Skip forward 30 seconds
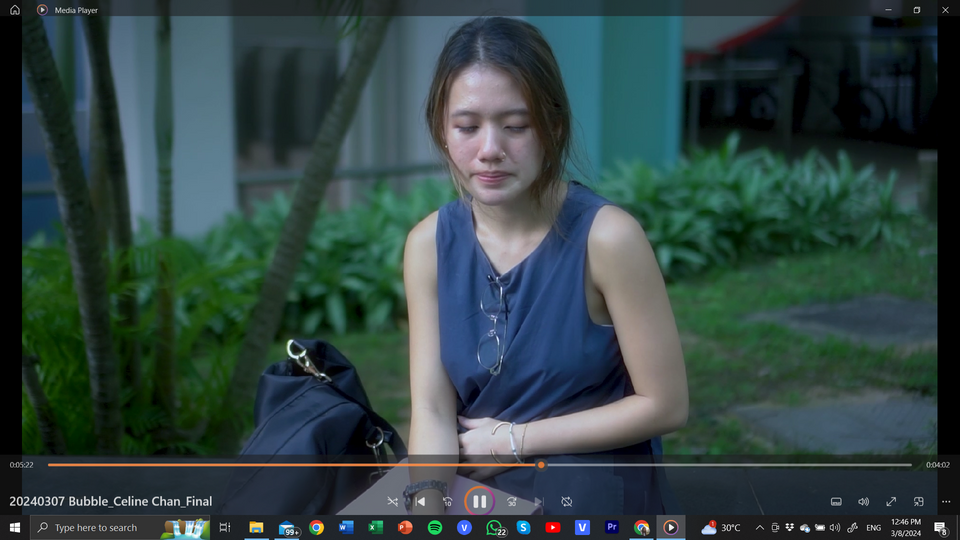960x540 pixels. 511,502
